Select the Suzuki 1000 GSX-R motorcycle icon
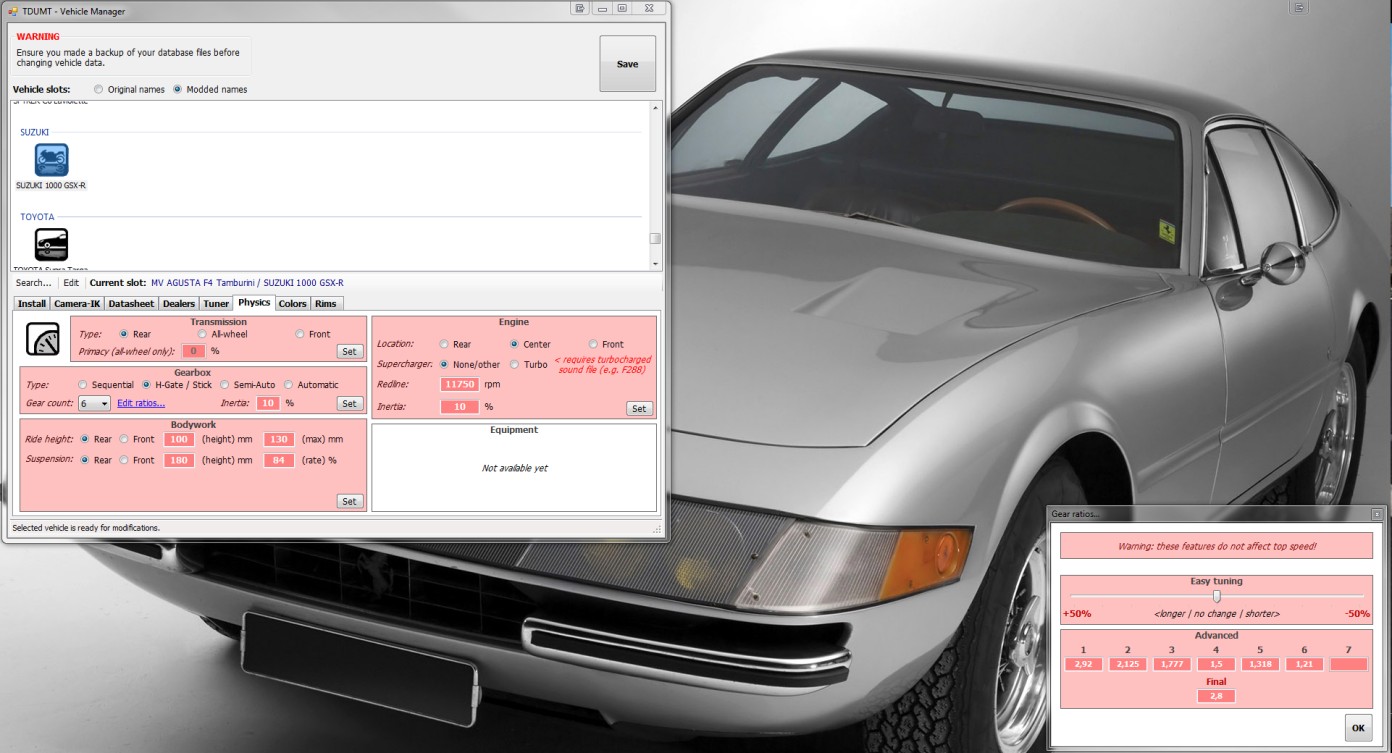Viewport: 1392px width, 753px height. 51,160
